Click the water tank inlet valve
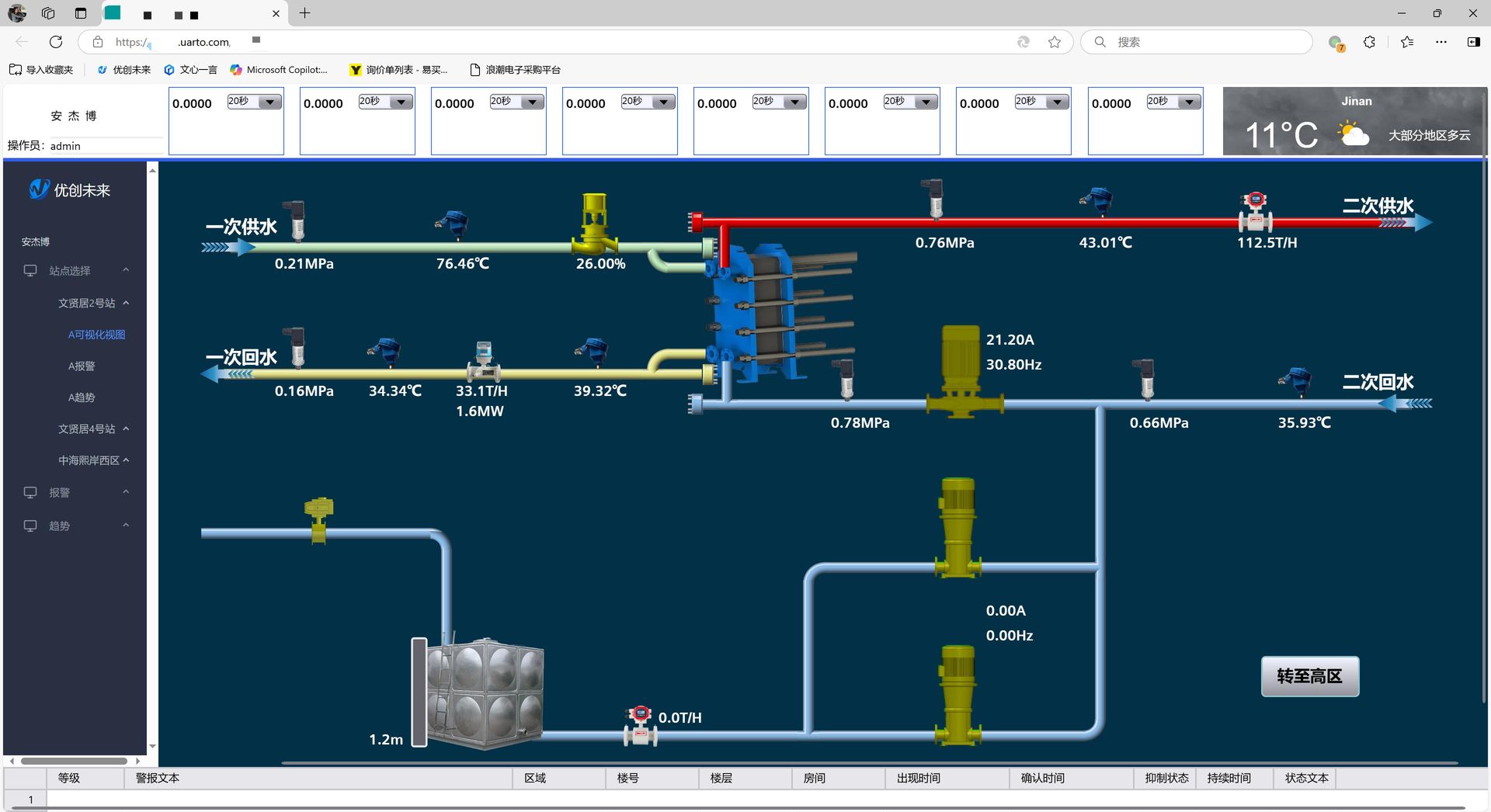 pos(318,519)
